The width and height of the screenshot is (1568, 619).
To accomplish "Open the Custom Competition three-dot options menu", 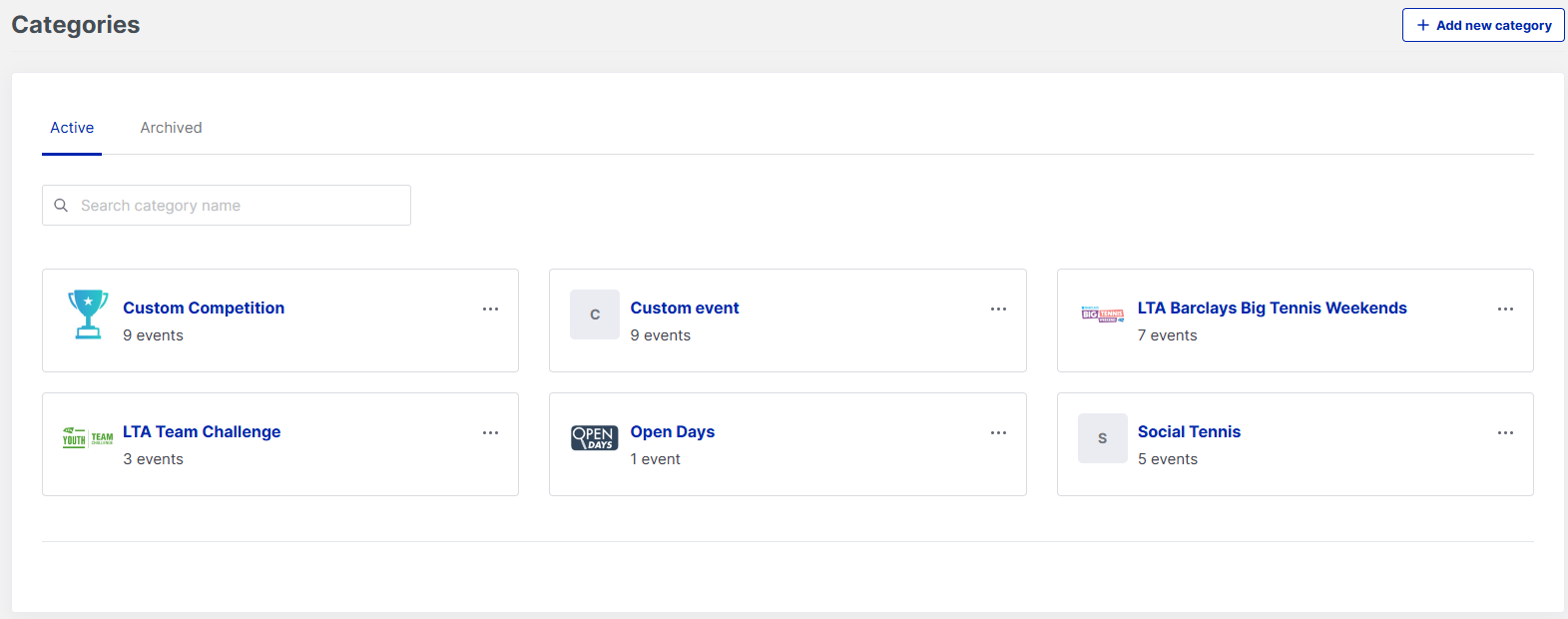I will click(x=490, y=309).
